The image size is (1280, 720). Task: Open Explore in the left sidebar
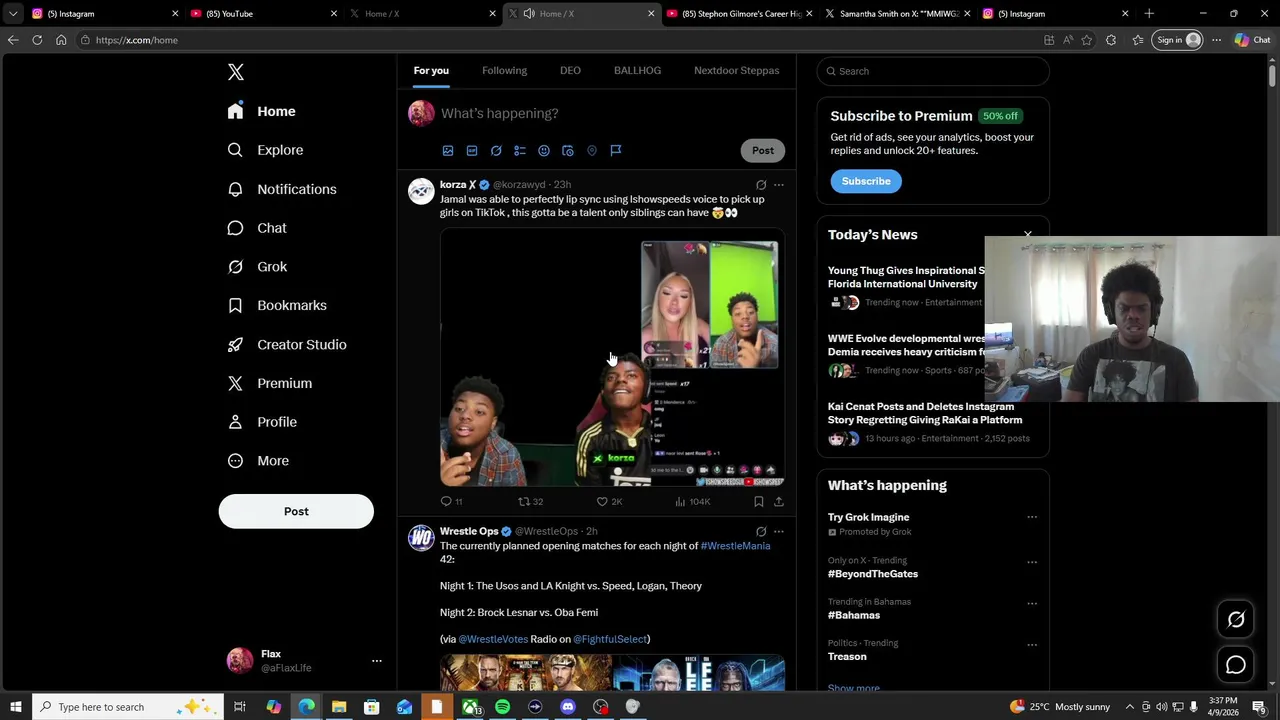(x=266, y=150)
